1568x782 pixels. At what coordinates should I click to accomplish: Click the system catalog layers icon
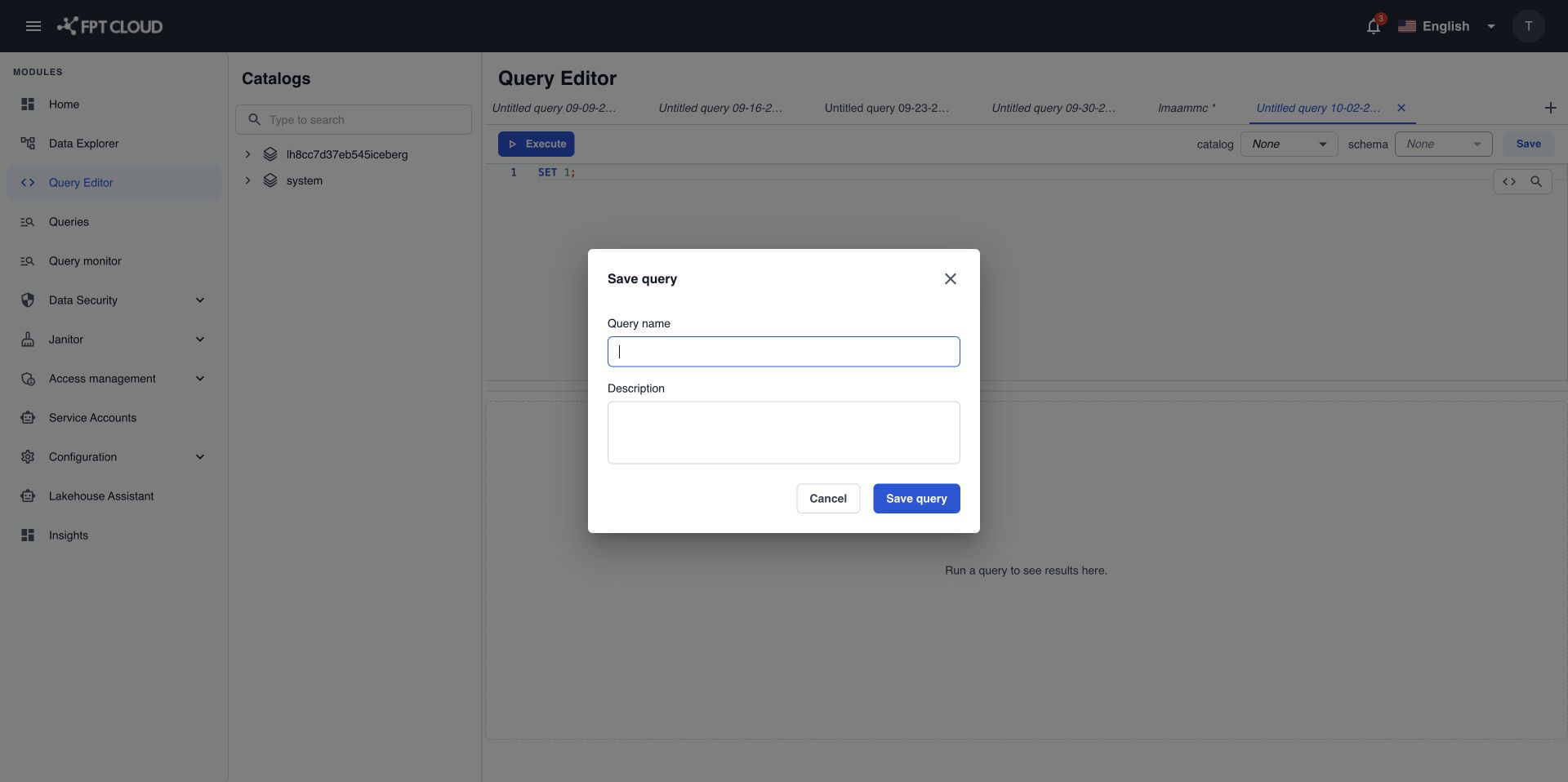coord(270,180)
